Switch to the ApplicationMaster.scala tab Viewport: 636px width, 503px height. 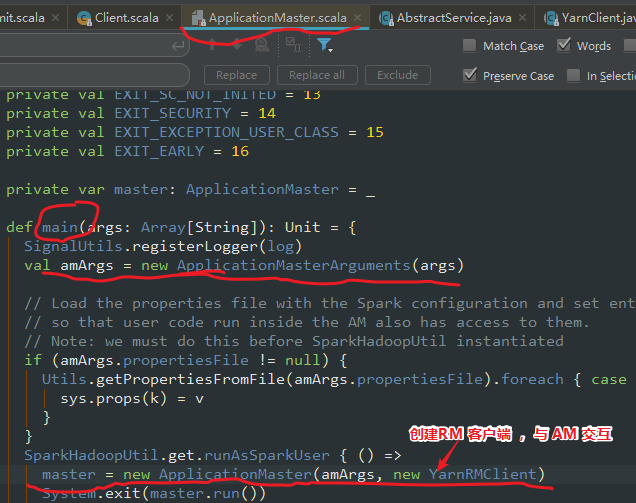click(277, 18)
